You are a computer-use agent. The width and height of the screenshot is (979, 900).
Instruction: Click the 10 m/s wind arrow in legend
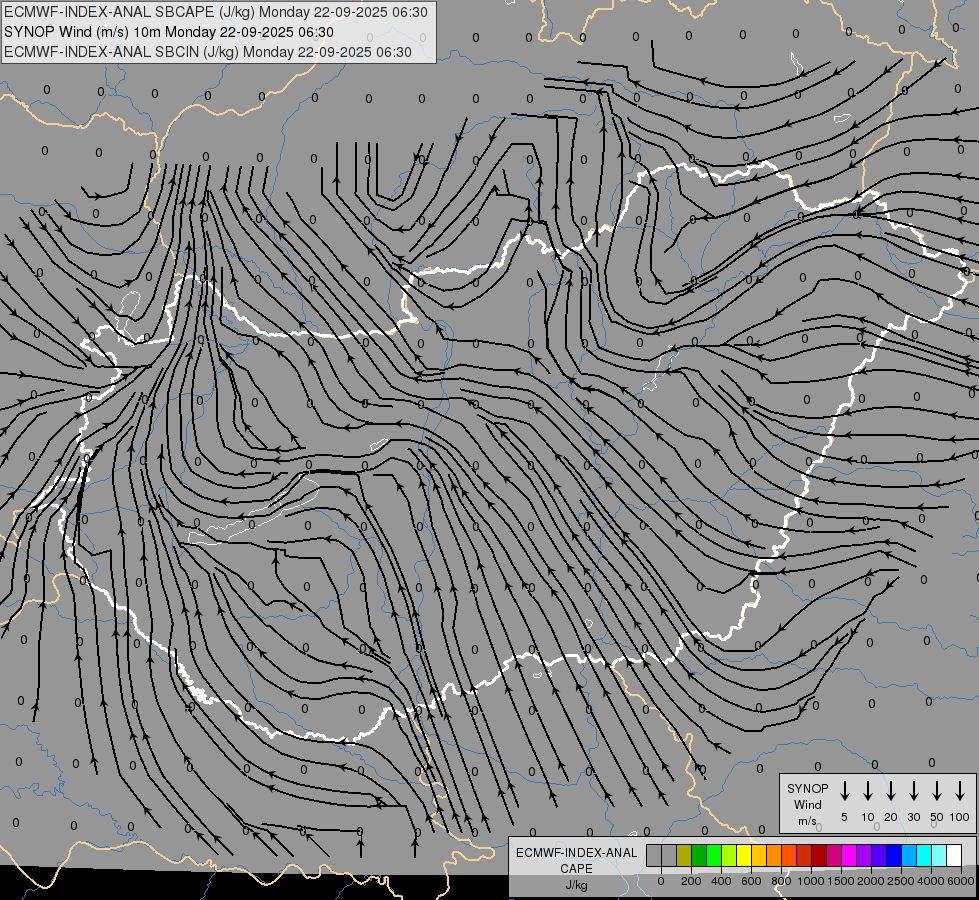[x=868, y=791]
